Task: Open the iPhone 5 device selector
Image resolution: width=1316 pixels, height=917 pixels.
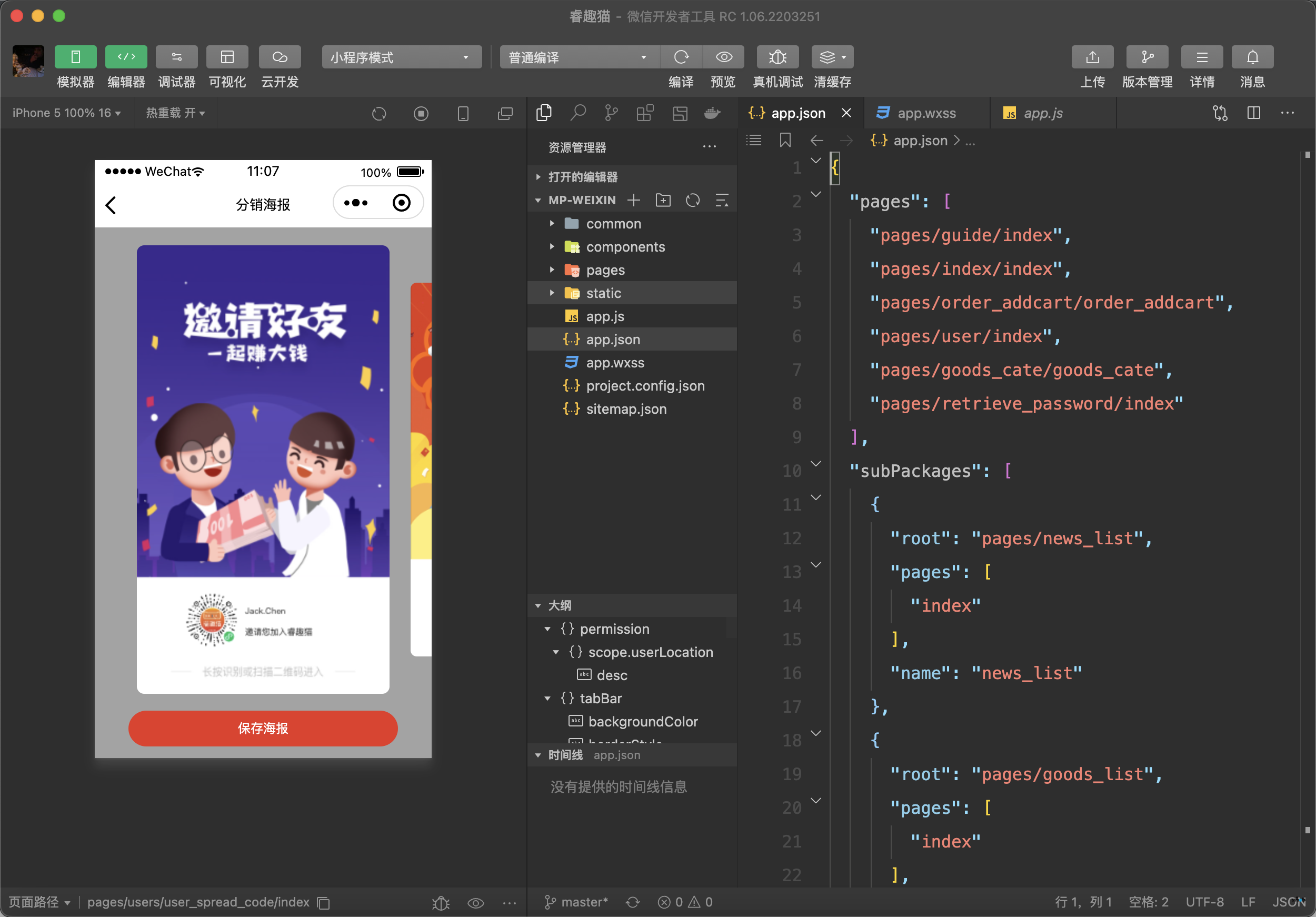Action: point(66,113)
